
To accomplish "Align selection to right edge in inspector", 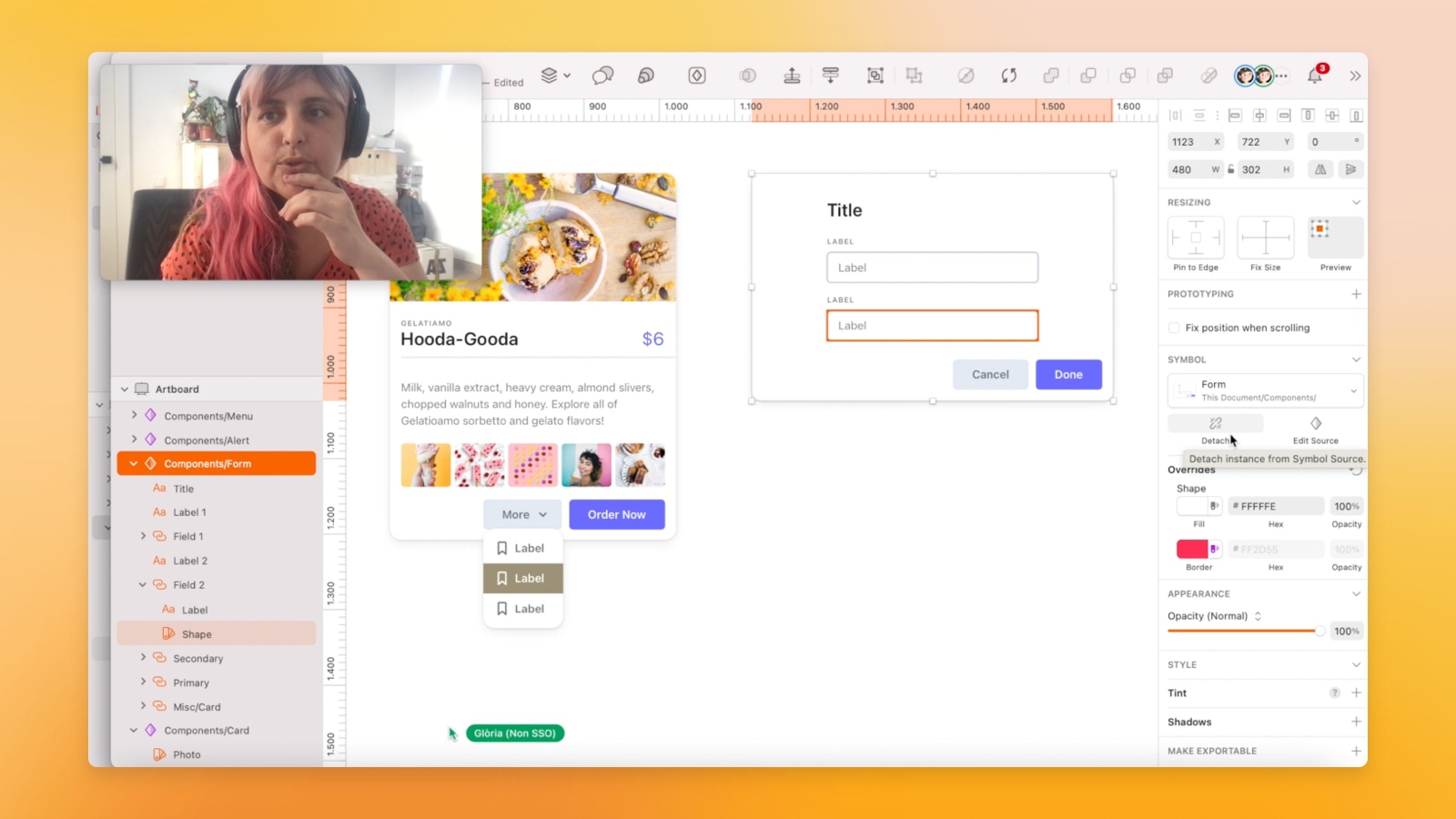I will (1284, 116).
